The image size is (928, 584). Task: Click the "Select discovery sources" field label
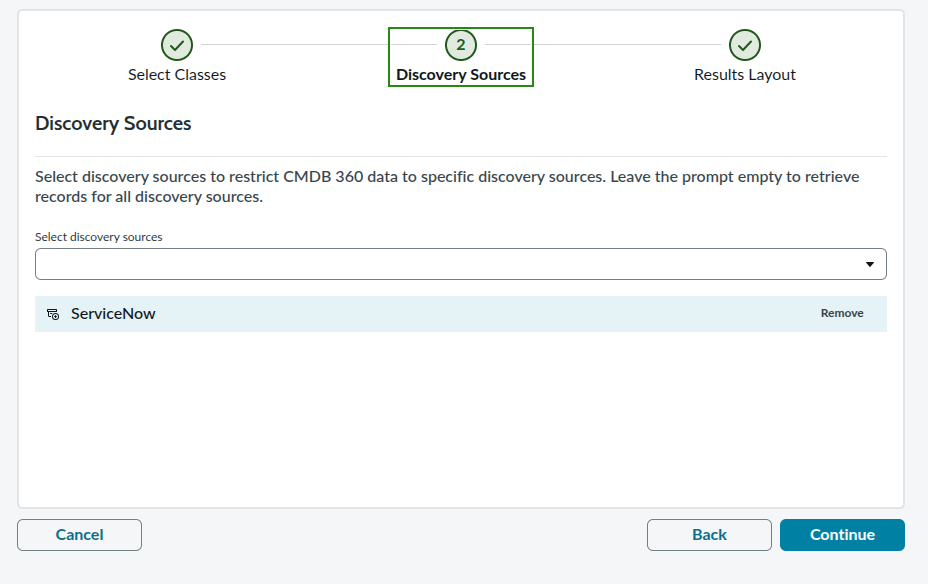click(x=98, y=237)
